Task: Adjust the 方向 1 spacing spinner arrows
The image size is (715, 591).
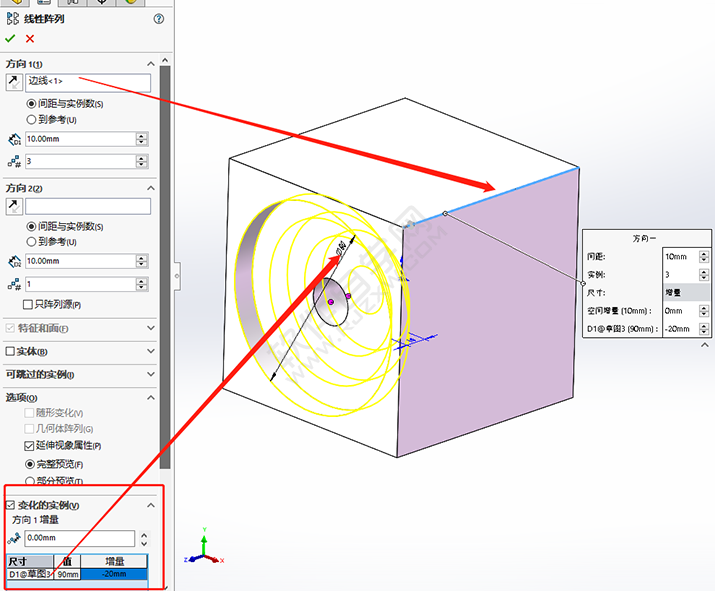Action: coord(142,139)
